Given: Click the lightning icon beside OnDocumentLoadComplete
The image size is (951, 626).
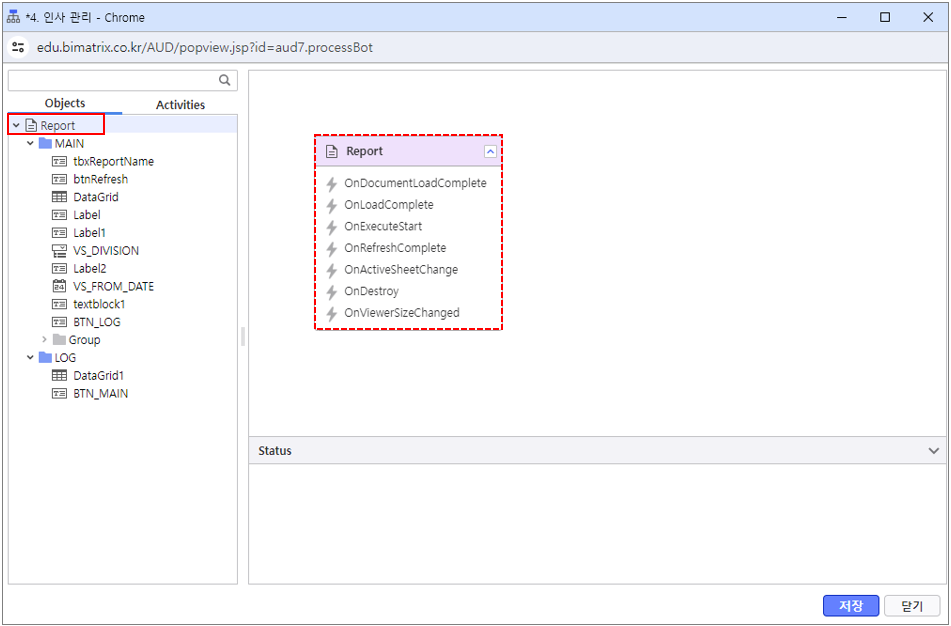Looking at the screenshot, I should pos(332,184).
